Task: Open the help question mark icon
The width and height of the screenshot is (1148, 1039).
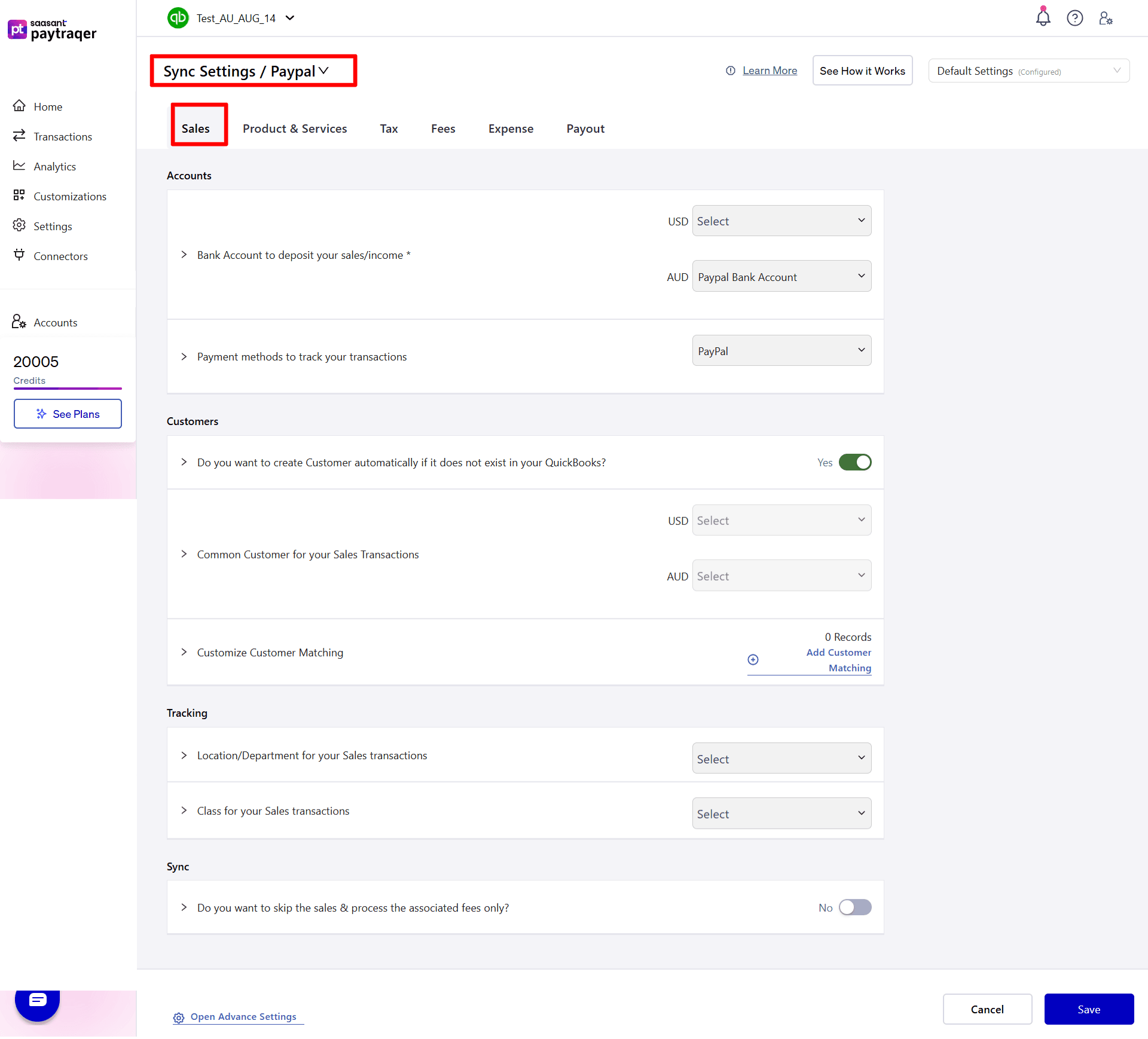Action: click(x=1074, y=19)
